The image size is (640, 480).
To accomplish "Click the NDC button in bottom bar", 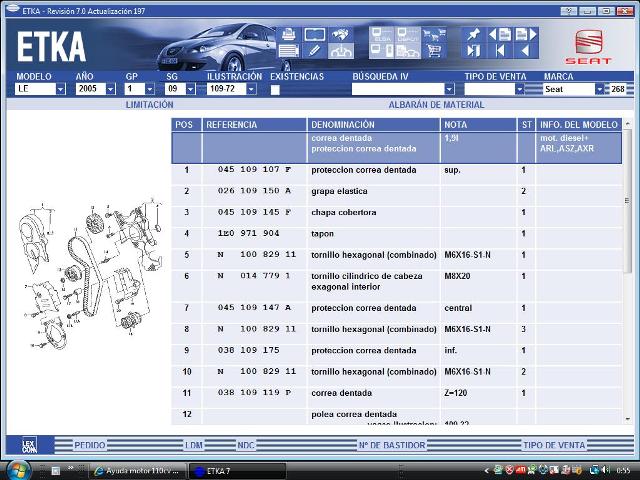I will 246,445.
